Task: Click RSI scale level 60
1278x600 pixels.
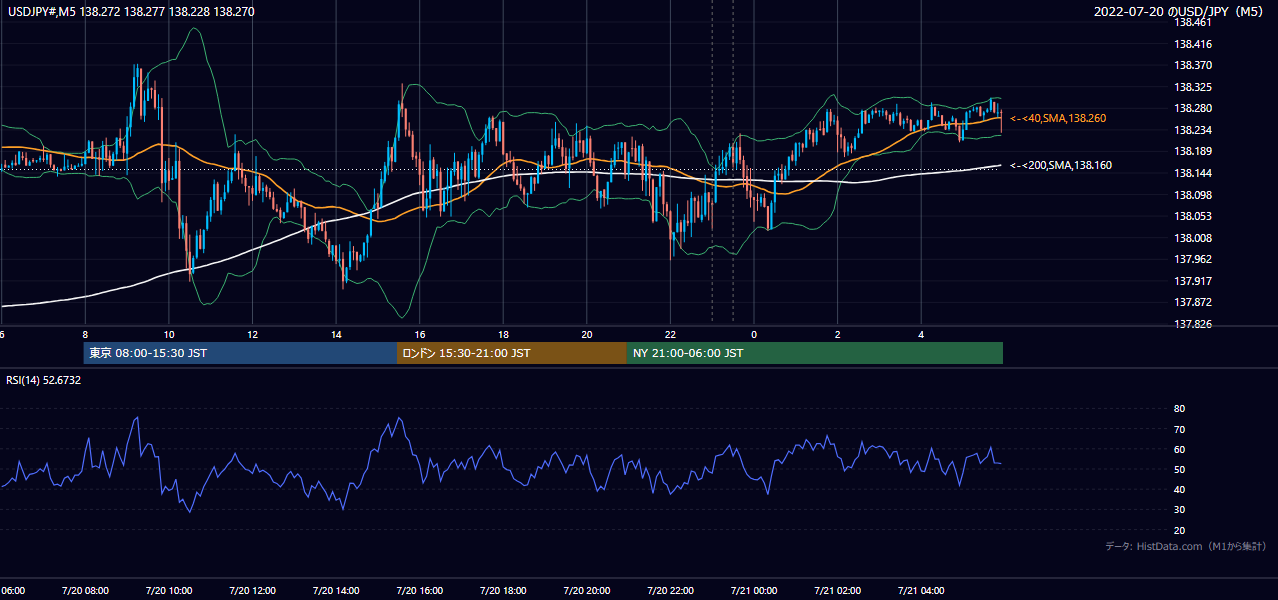Action: [x=1180, y=449]
